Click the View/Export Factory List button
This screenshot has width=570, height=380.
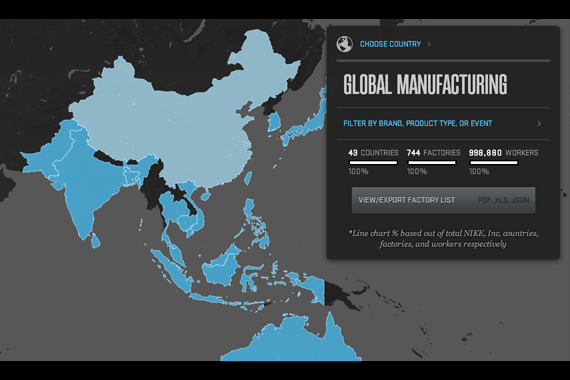(443, 200)
